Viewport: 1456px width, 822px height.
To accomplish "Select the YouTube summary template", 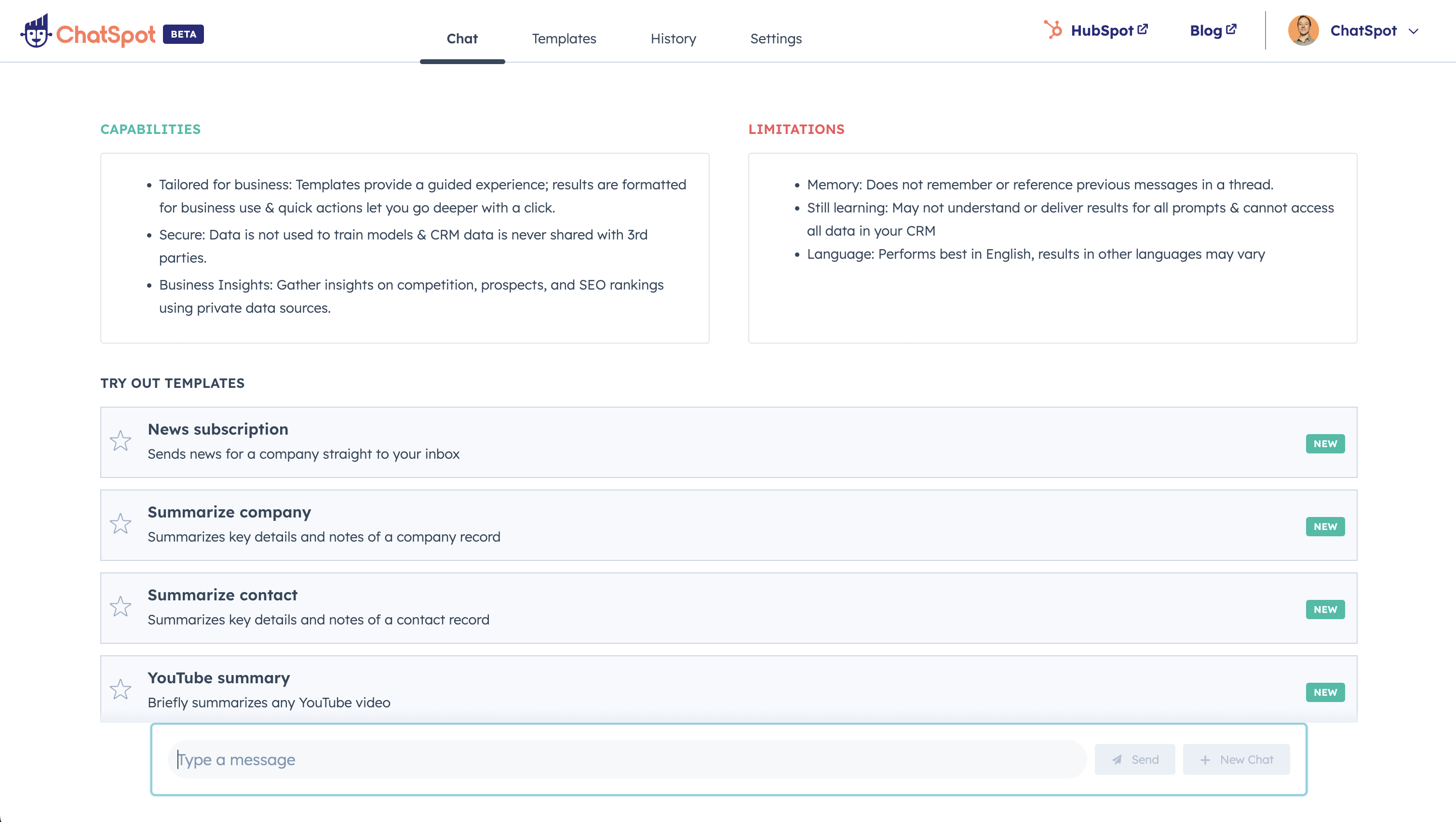I will point(728,689).
